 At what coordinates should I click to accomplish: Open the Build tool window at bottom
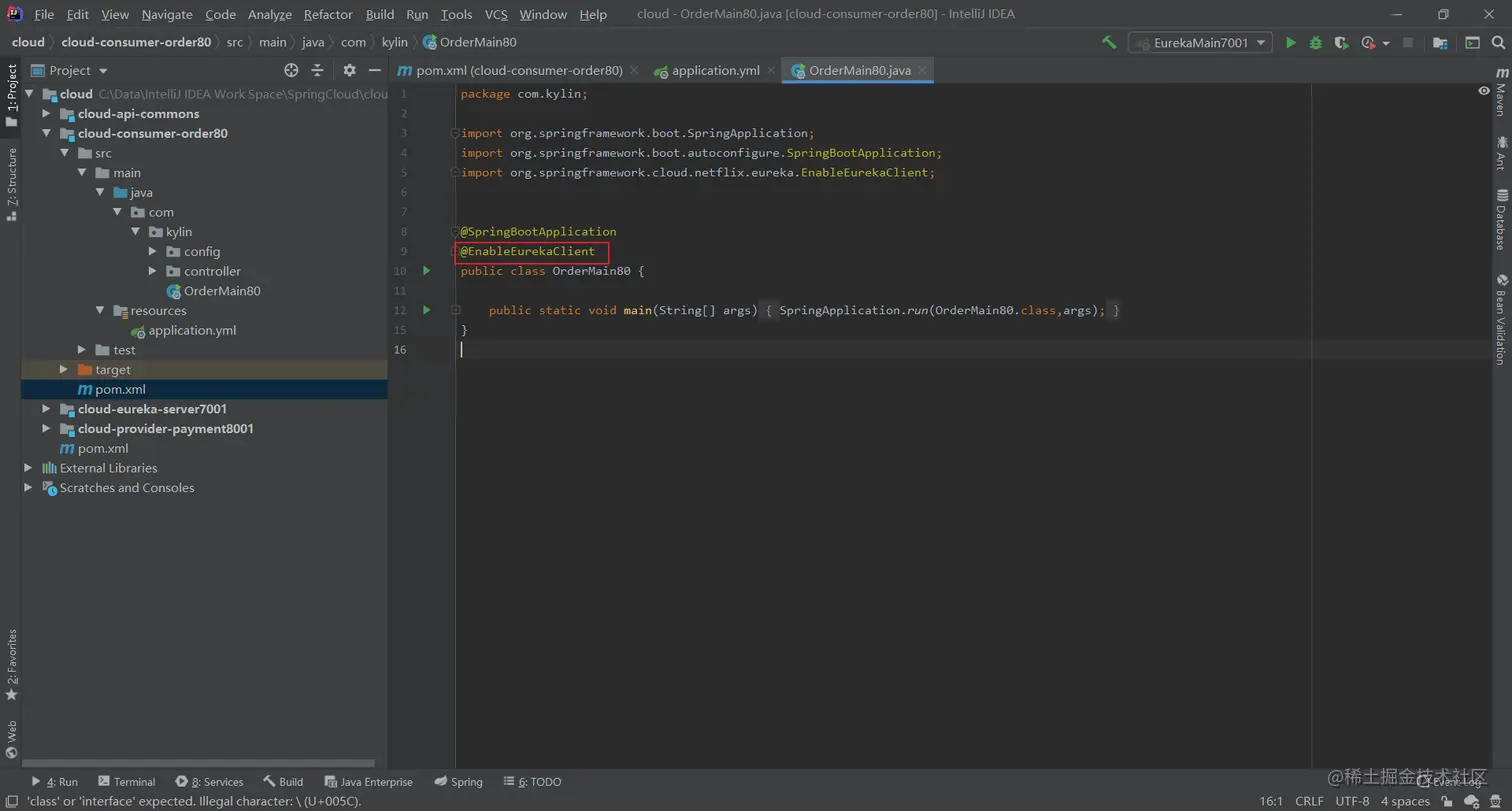click(x=283, y=782)
